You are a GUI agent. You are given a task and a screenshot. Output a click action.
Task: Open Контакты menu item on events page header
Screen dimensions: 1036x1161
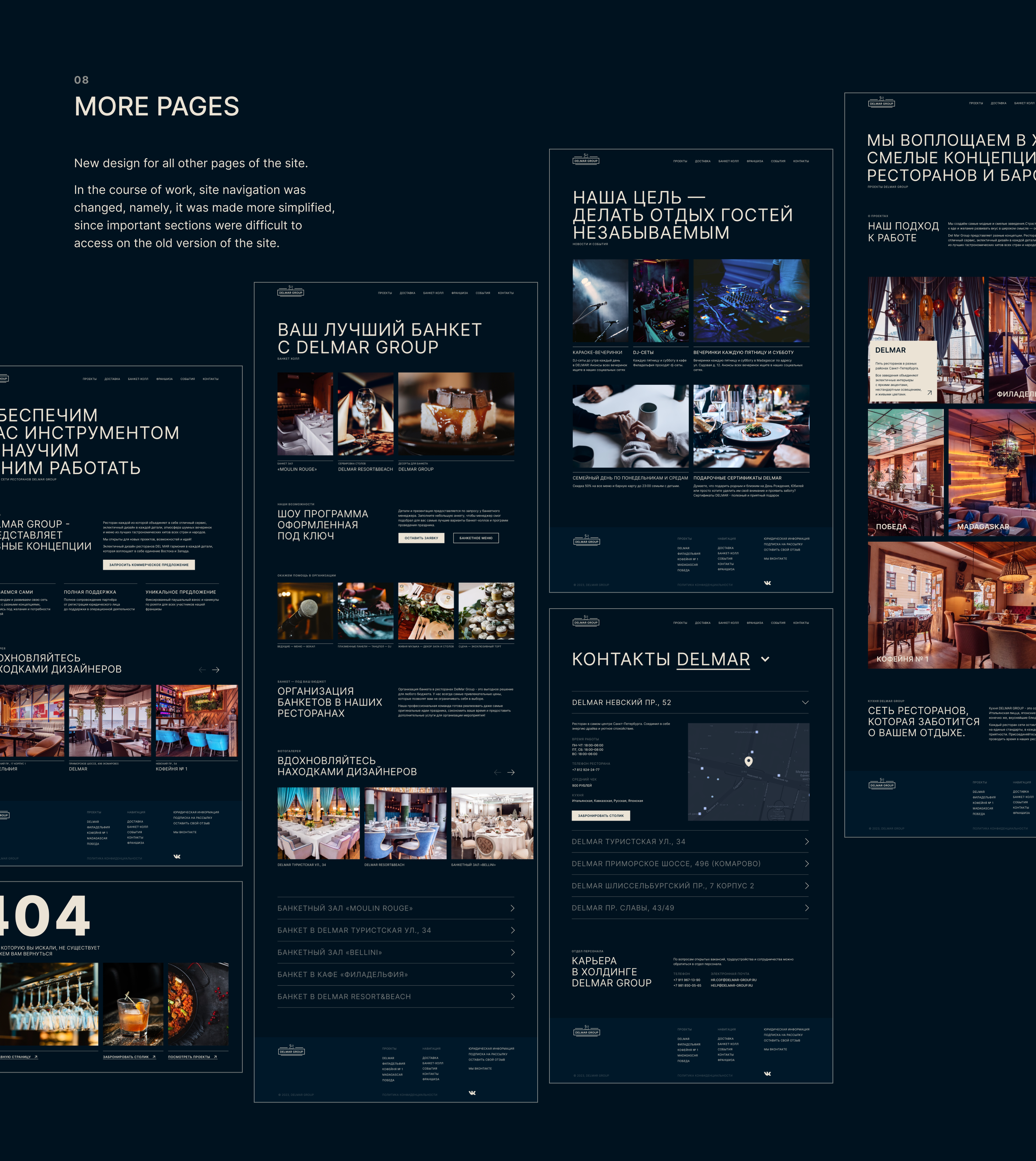click(x=800, y=161)
